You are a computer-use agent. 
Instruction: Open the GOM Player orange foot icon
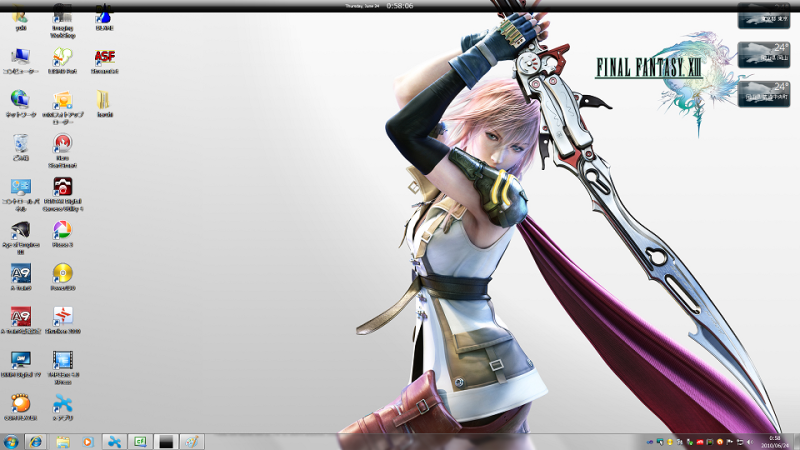point(20,403)
